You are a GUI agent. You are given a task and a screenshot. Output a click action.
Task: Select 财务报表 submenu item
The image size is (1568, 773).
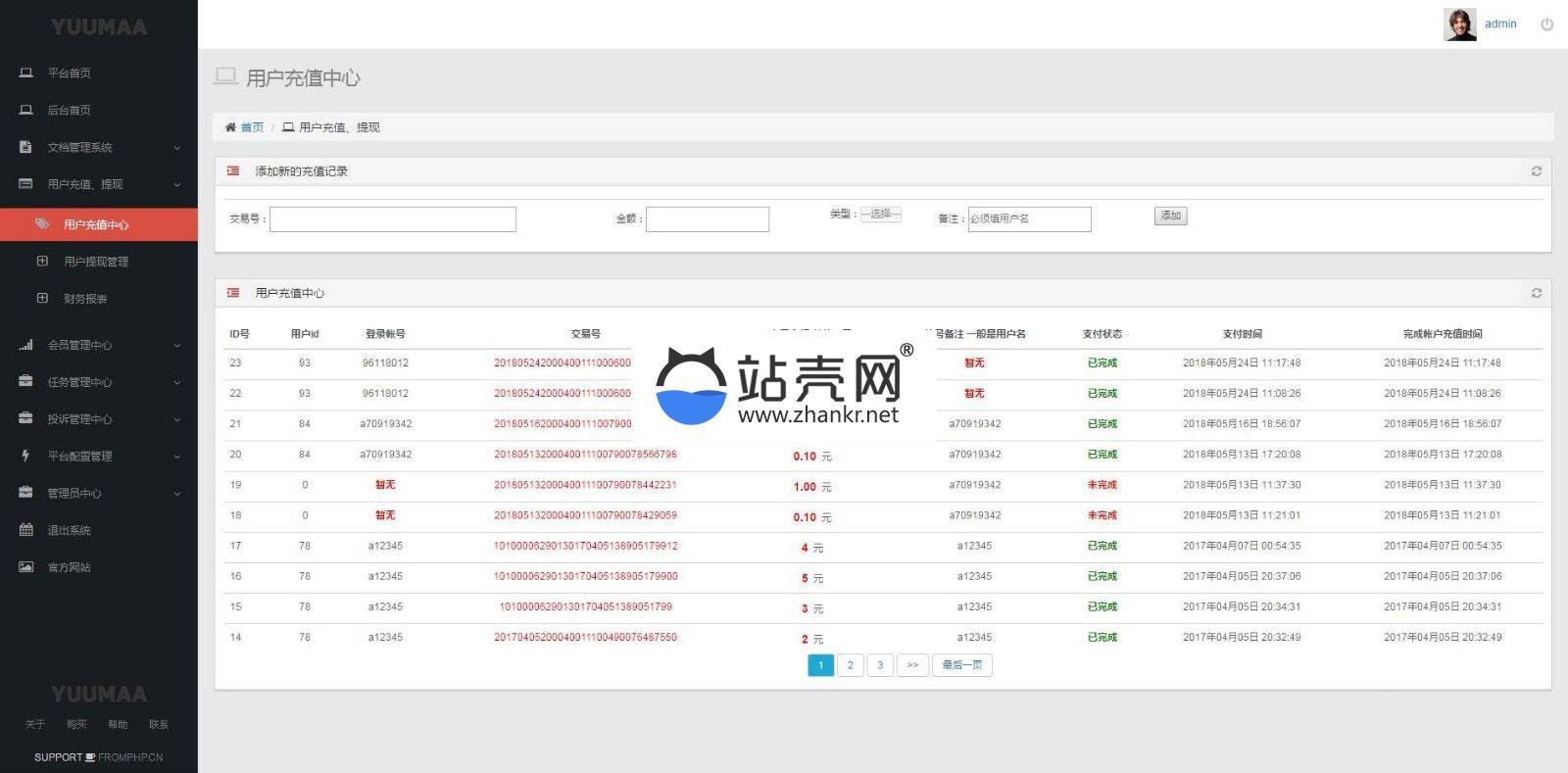point(85,299)
